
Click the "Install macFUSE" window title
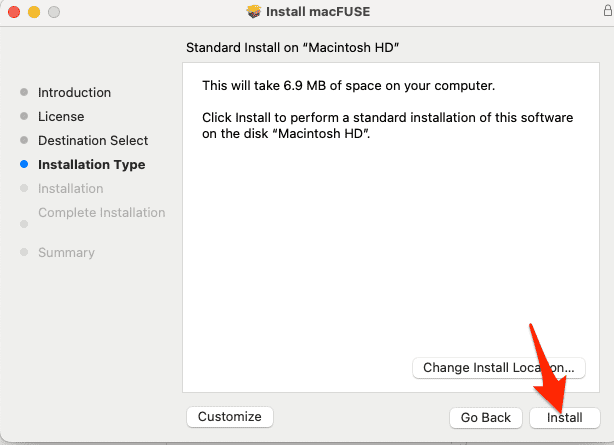click(x=318, y=13)
